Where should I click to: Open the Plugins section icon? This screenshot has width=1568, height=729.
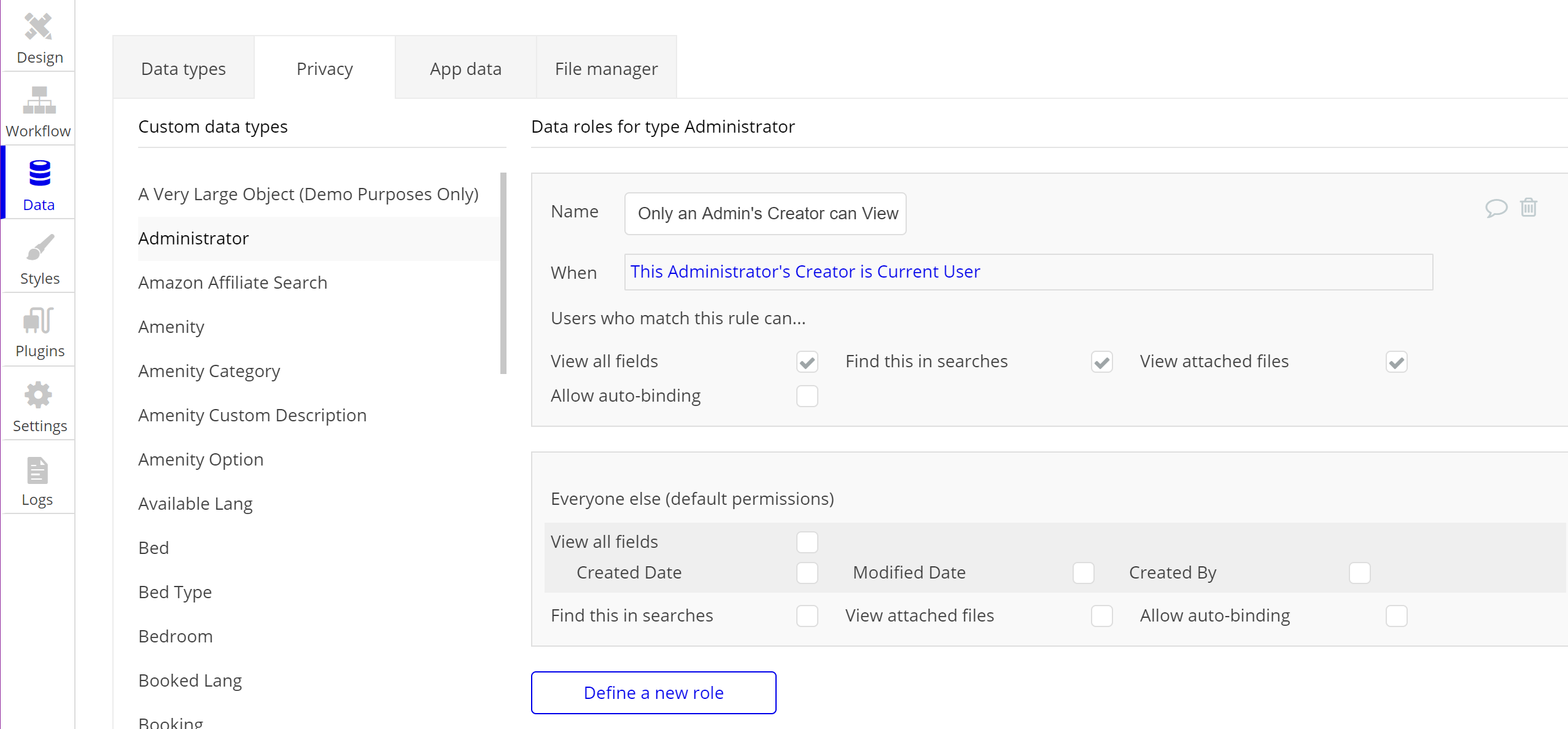39,321
